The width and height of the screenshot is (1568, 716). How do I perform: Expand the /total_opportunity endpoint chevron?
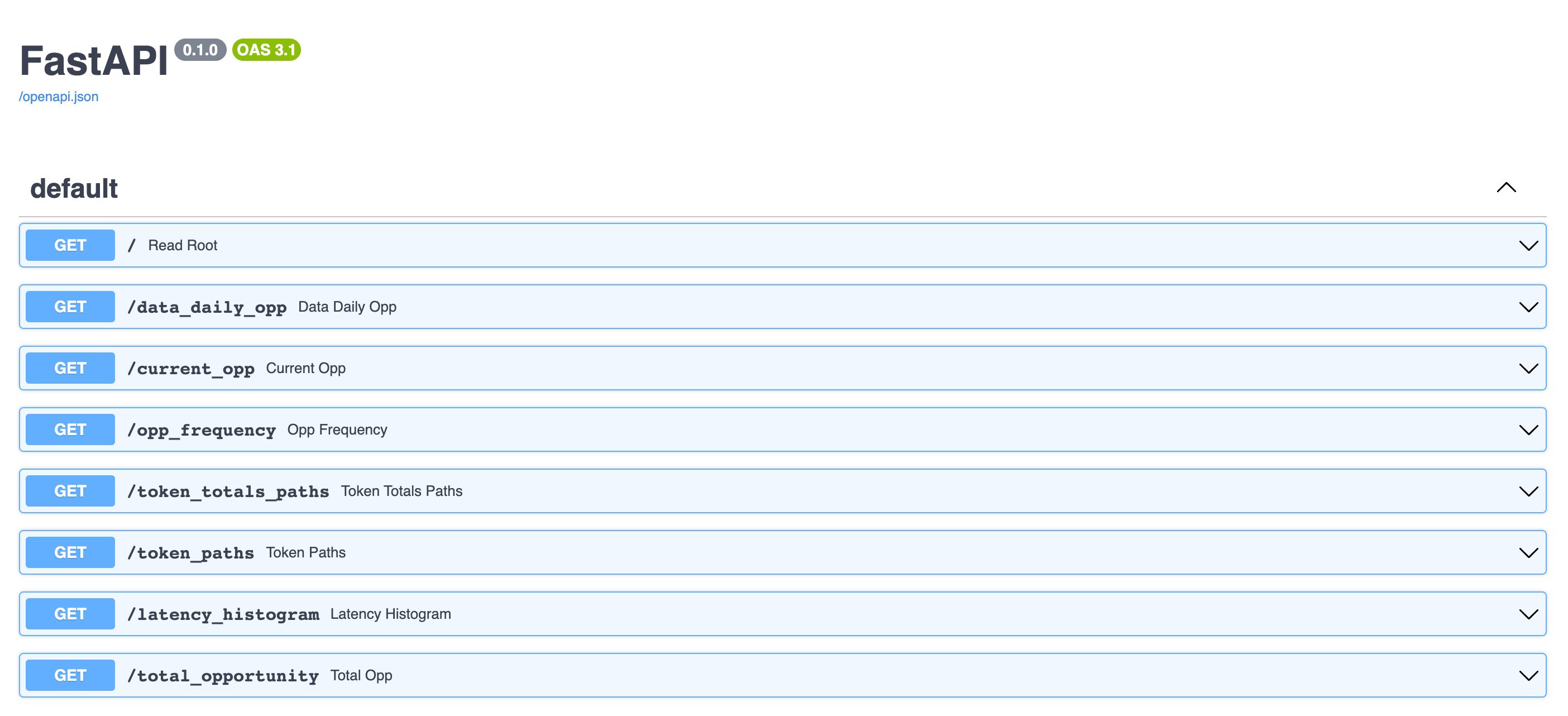click(1528, 676)
